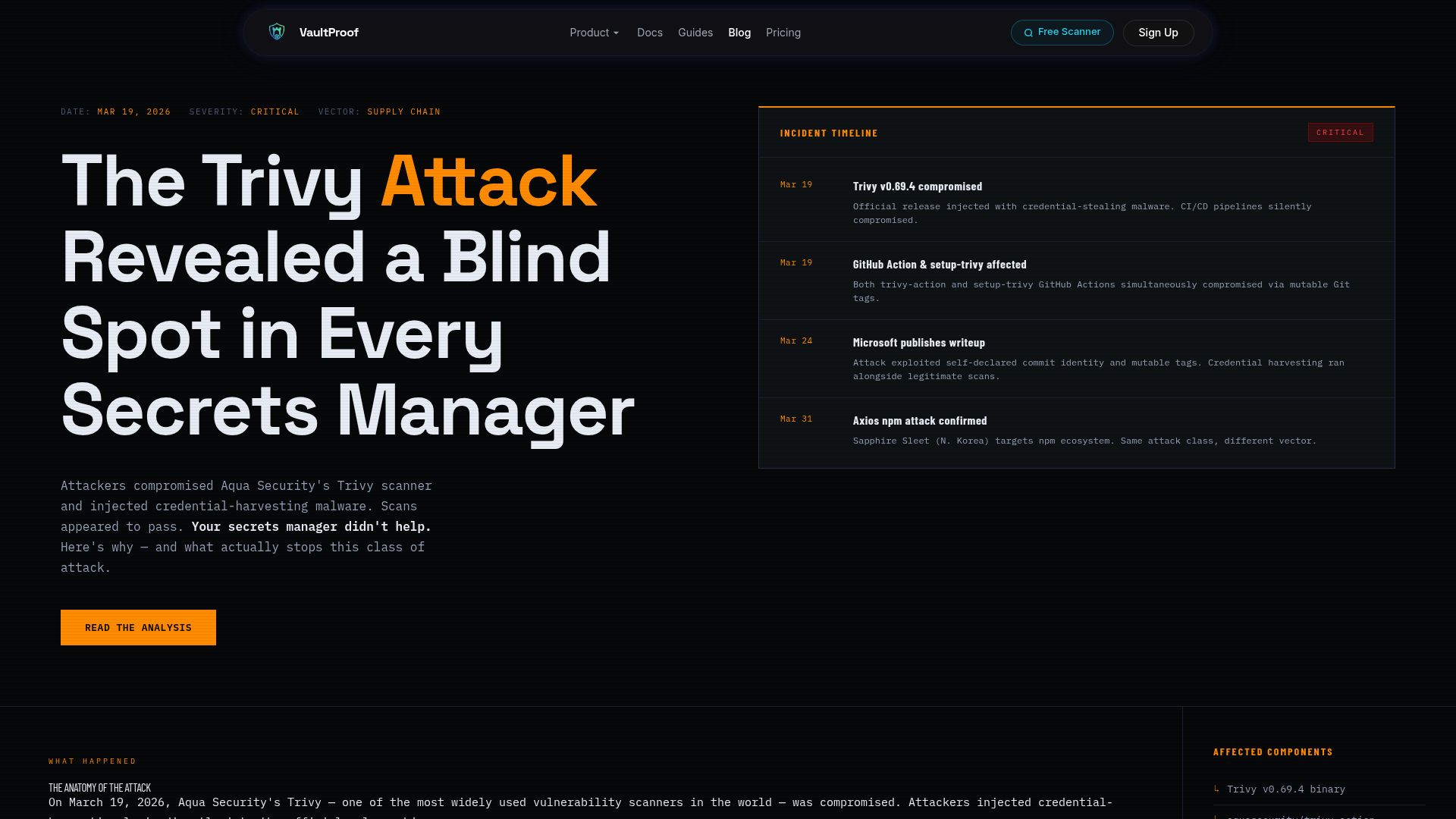Click the 'INCIDENT TIMELINE' heading

pyautogui.click(x=829, y=133)
